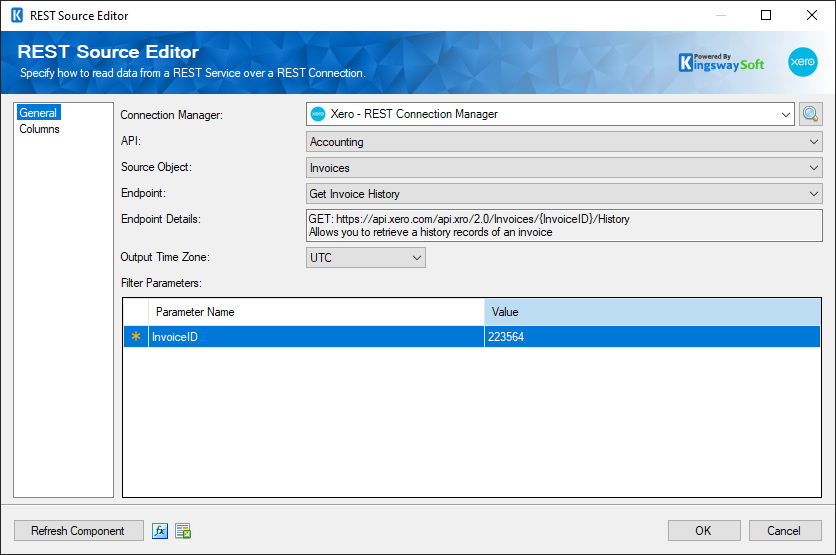Maximize the REST Source Editor window
This screenshot has width=836, height=555.
tap(766, 15)
